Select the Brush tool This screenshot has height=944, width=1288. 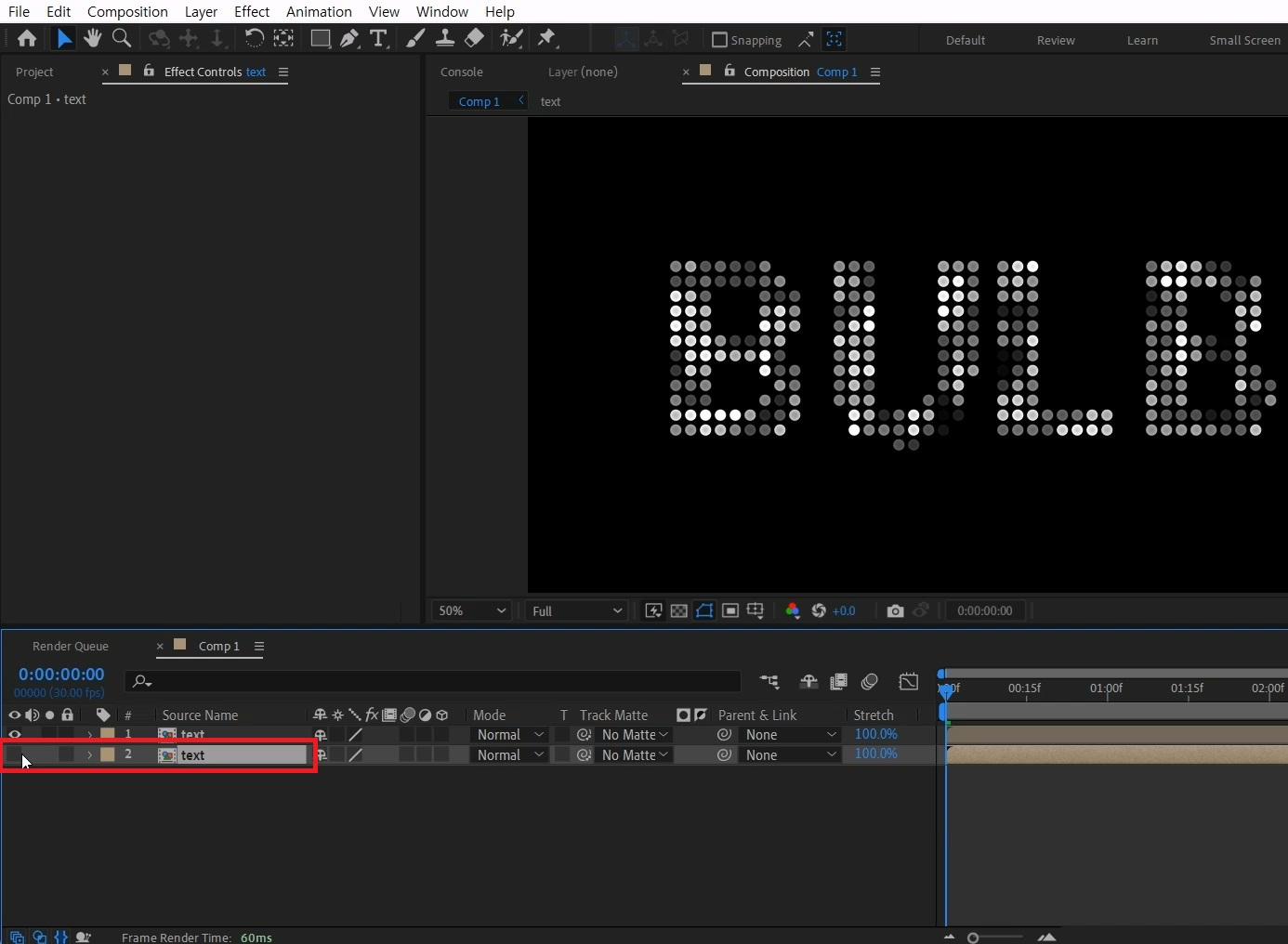pyautogui.click(x=415, y=38)
